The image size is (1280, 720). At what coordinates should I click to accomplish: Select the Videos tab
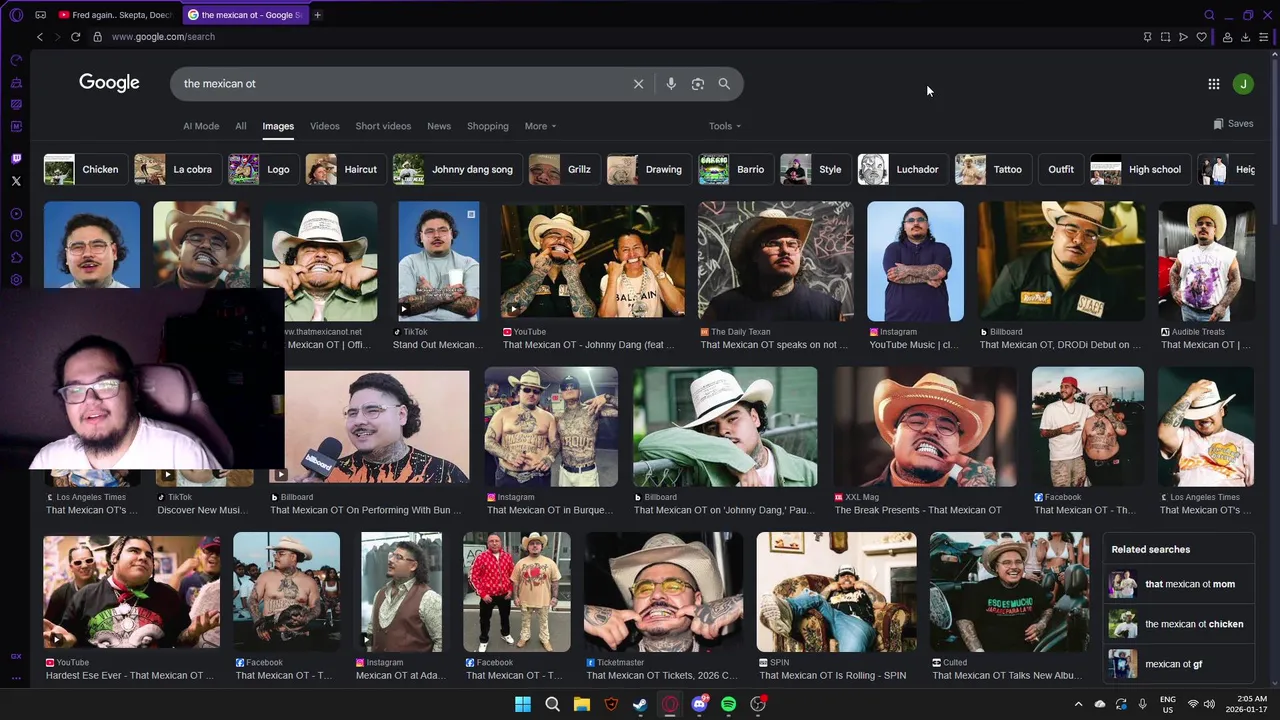[325, 126]
